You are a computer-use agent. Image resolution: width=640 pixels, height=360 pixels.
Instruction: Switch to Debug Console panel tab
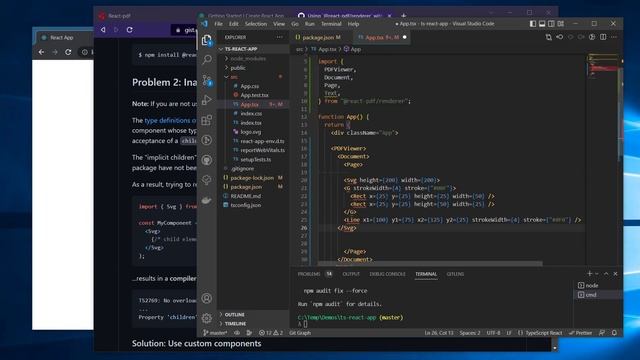387,274
